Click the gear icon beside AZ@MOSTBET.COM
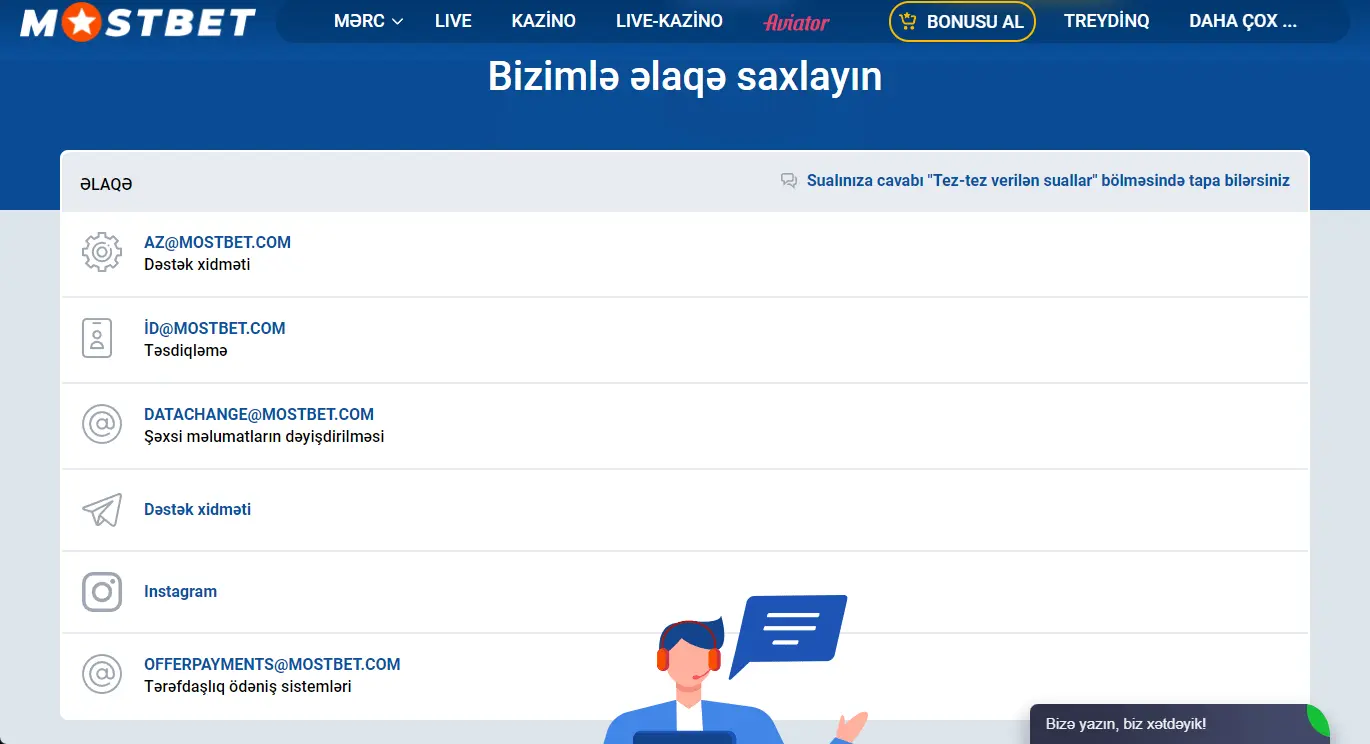The image size is (1370, 744). [101, 252]
